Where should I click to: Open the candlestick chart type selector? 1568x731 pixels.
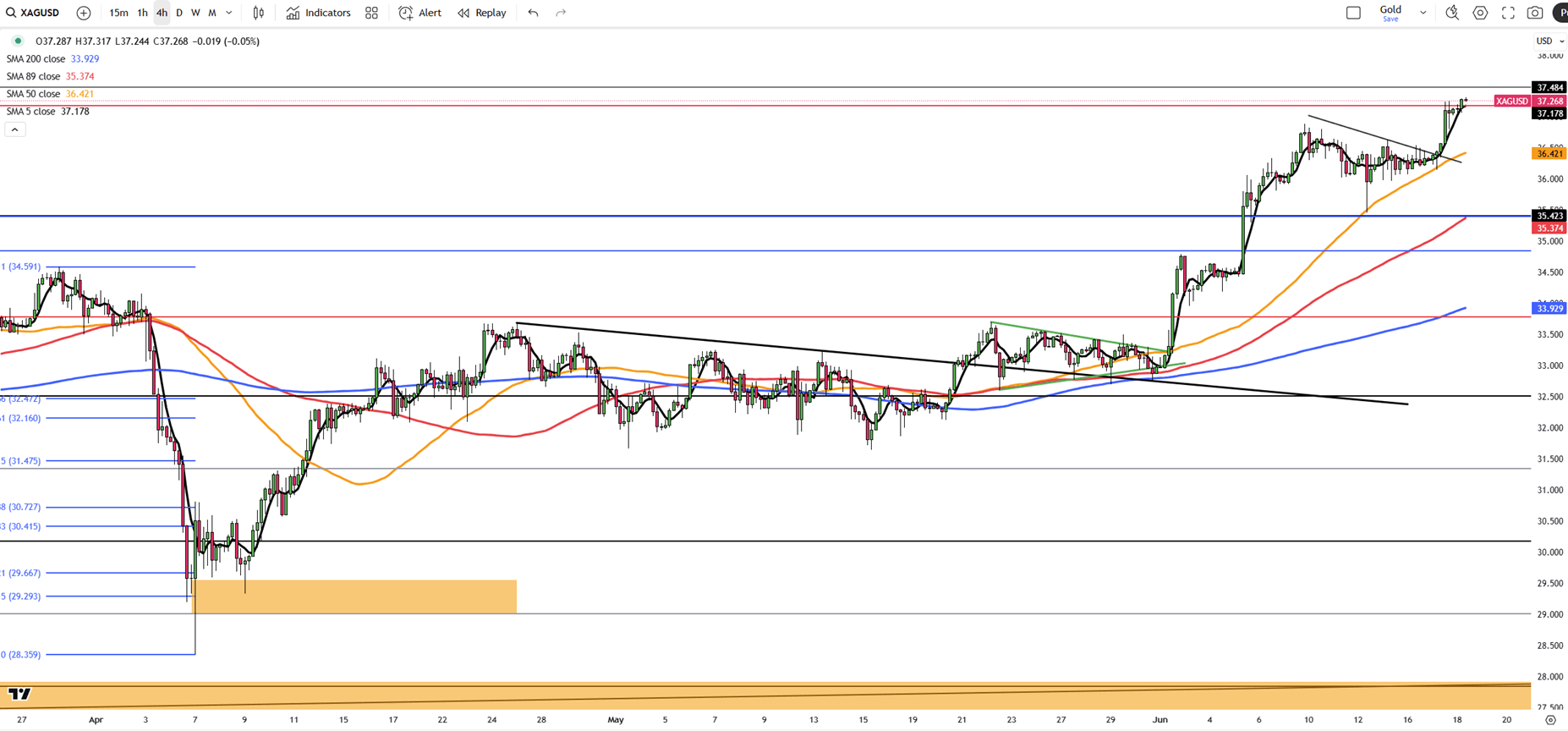tap(259, 13)
